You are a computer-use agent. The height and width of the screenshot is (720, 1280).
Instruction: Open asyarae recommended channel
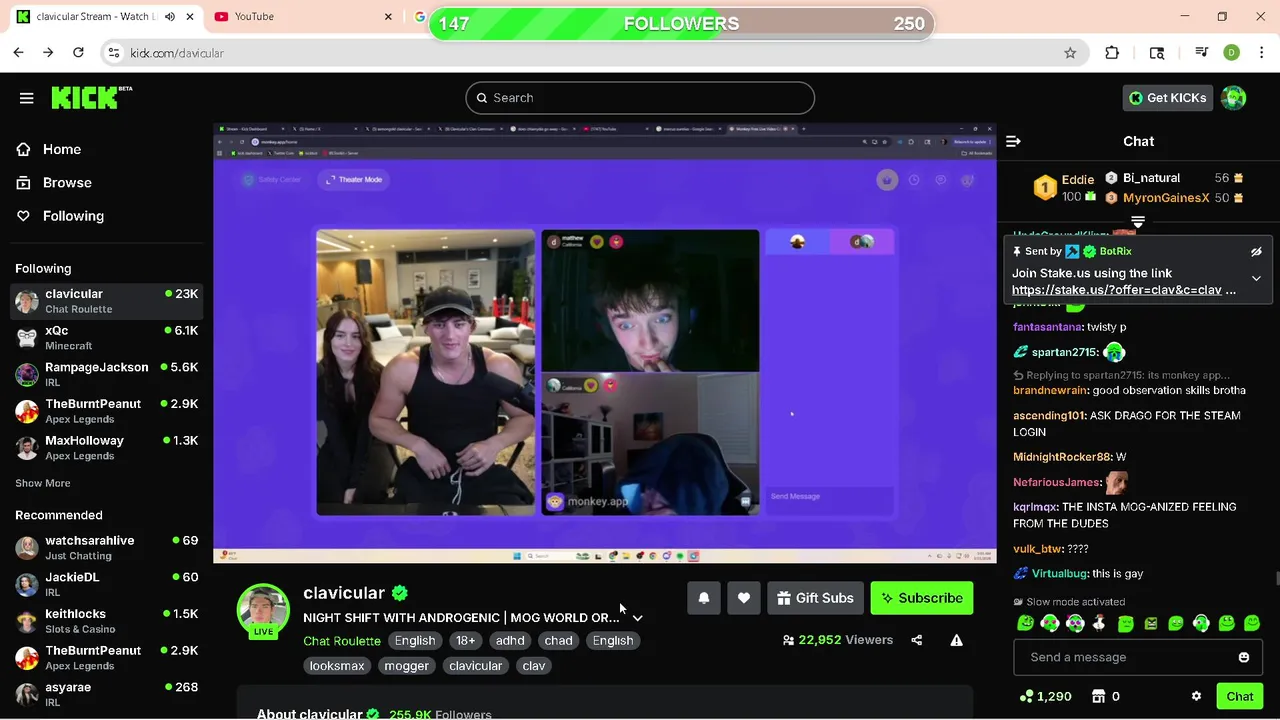[106, 694]
